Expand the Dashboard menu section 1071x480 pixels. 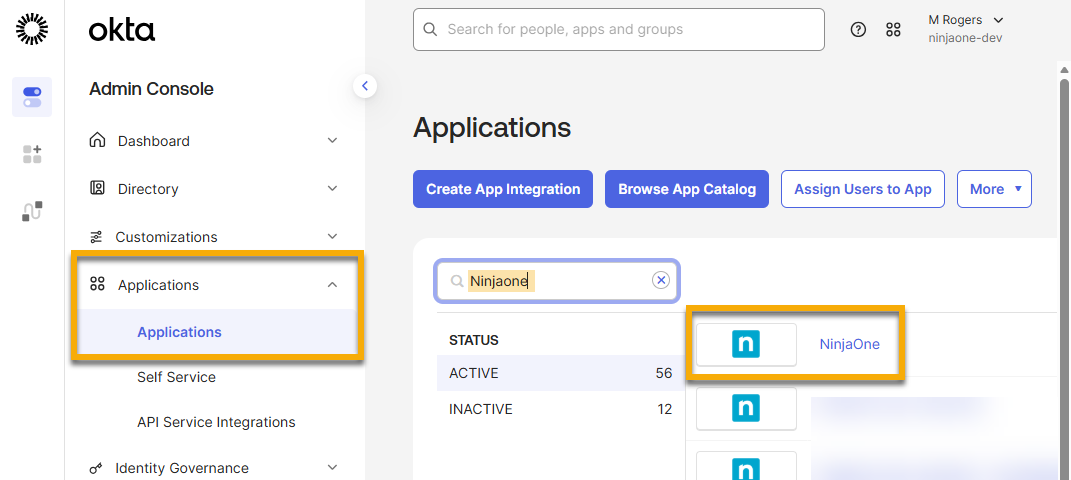click(332, 141)
